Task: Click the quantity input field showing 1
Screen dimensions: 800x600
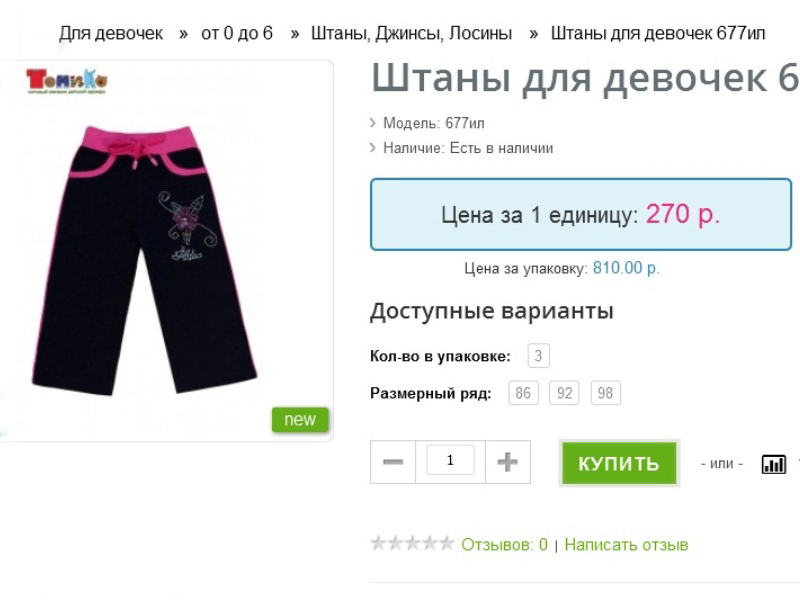Action: click(x=450, y=460)
